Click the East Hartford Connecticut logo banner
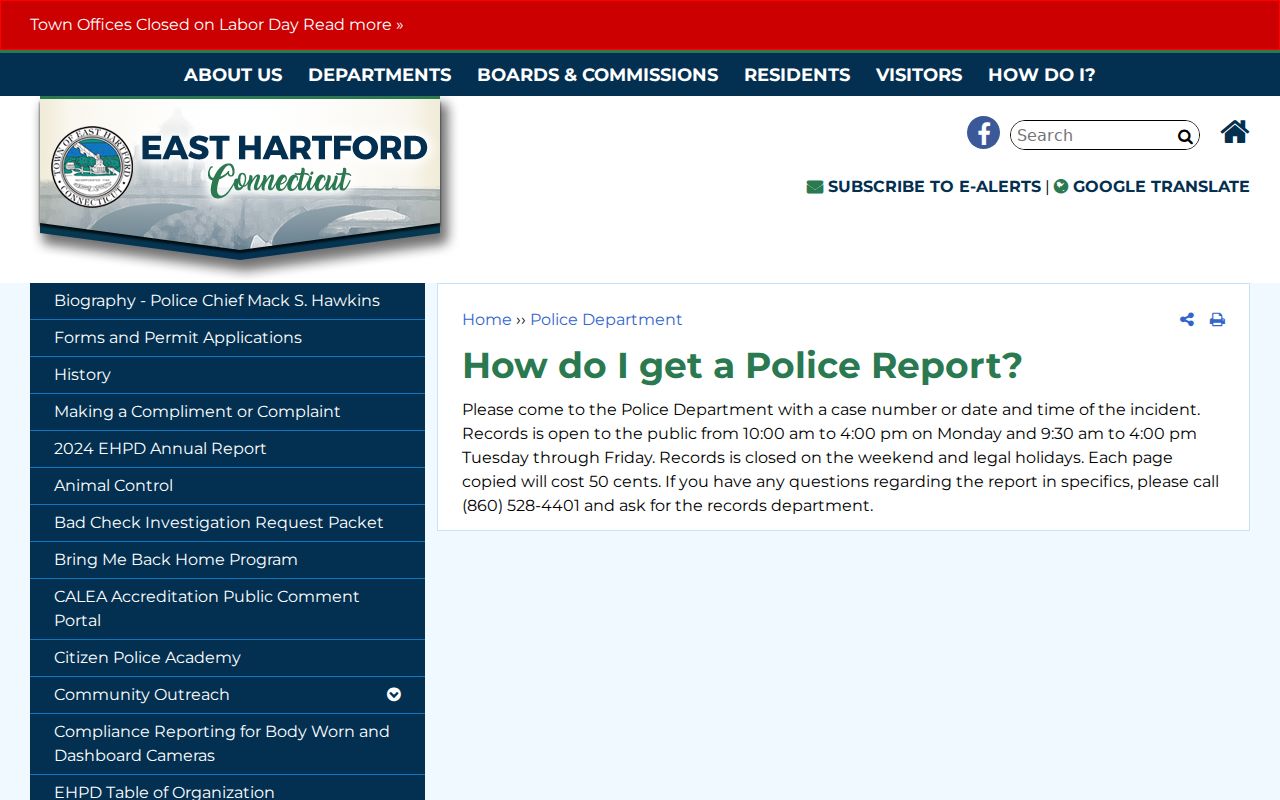 click(x=240, y=178)
